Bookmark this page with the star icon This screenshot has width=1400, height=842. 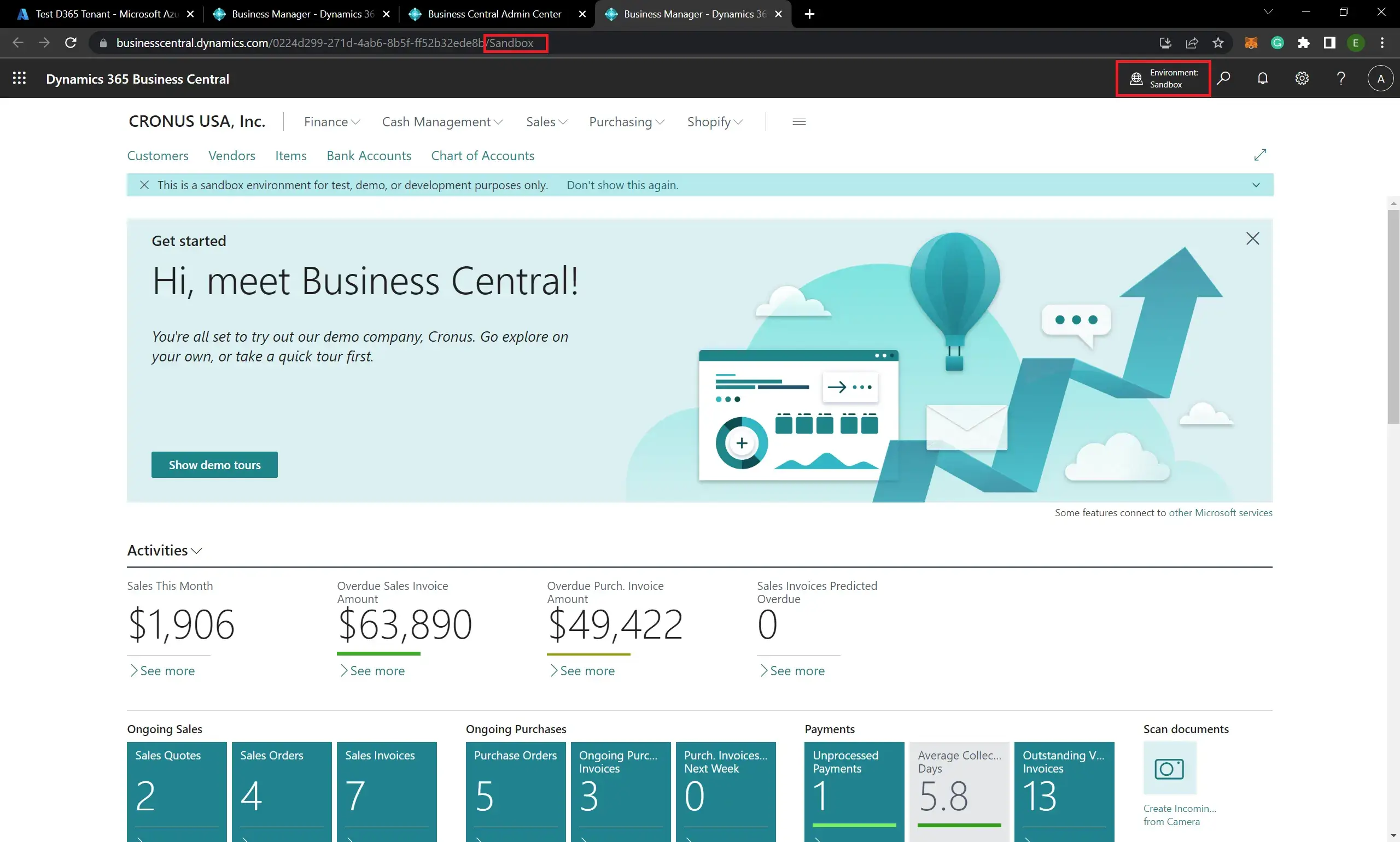click(1218, 43)
